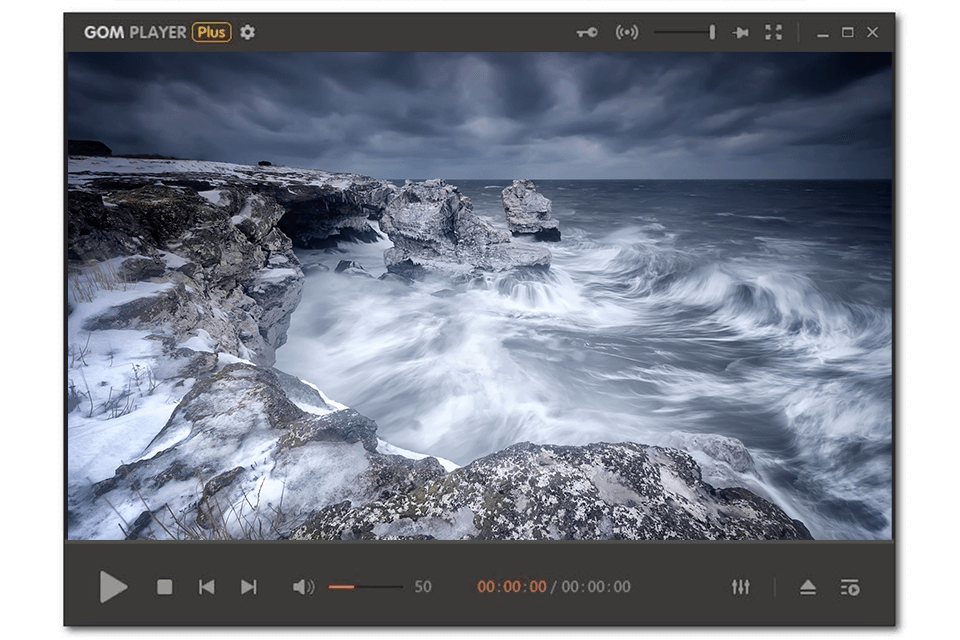Click the volume value 50
This screenshot has width=960, height=640.
(423, 587)
